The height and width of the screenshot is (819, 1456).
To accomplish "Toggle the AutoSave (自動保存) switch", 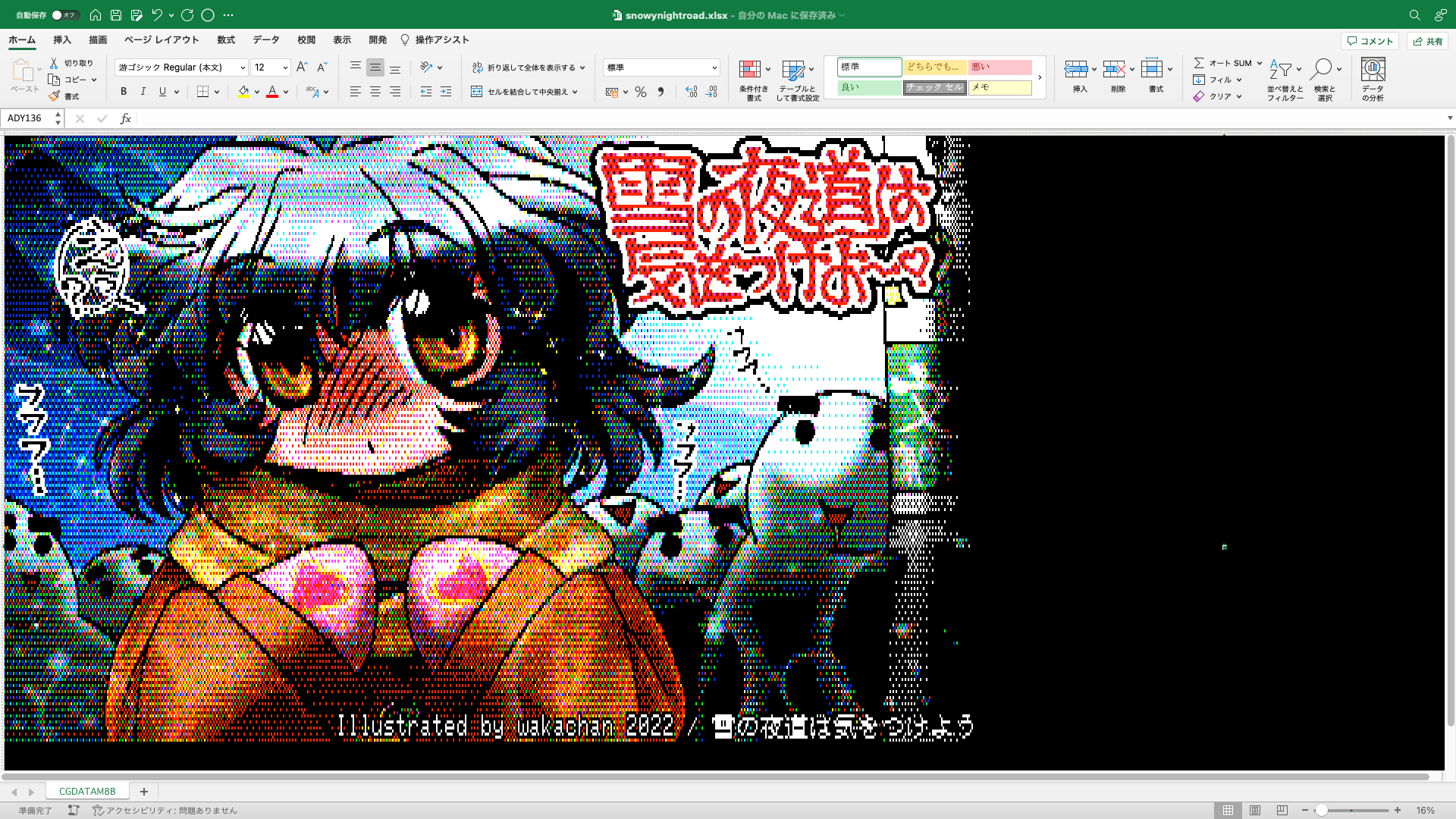I will (x=64, y=15).
